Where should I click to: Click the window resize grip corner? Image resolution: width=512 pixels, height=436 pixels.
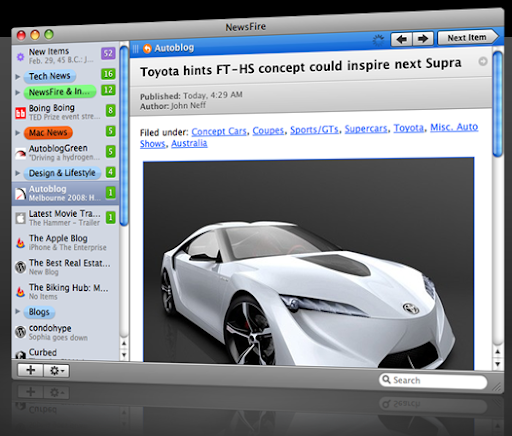click(x=497, y=387)
